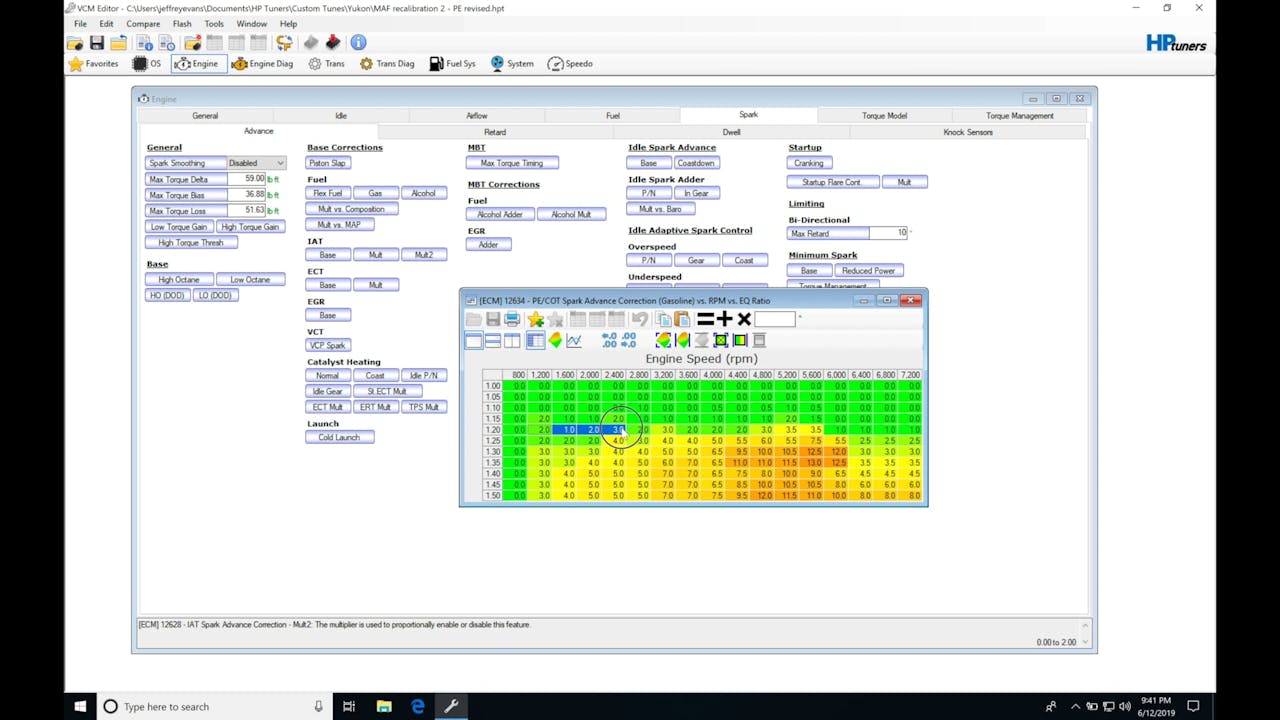1280x720 pixels.
Task: Click the blue info icon in toolbar
Action: click(358, 43)
